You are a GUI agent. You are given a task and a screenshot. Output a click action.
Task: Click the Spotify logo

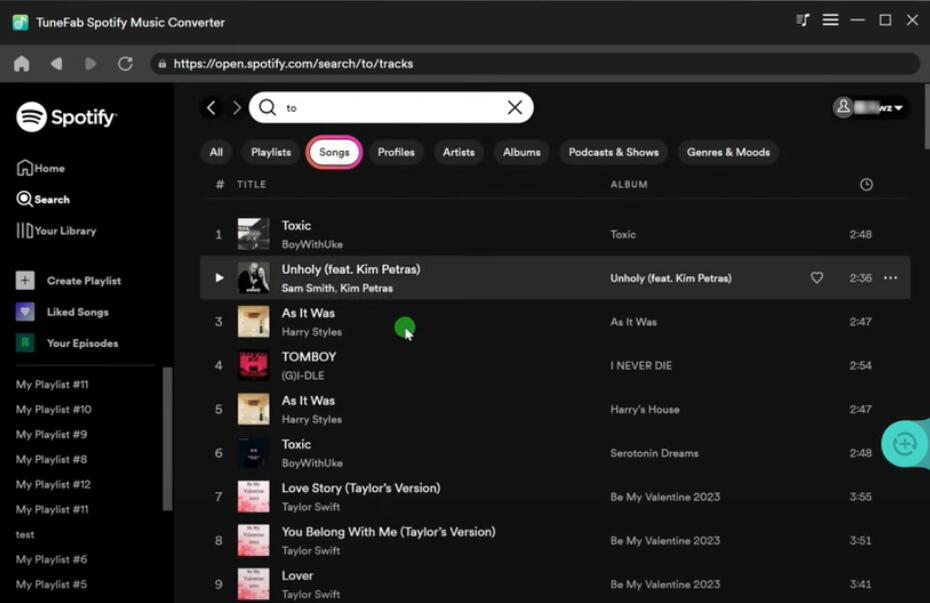coord(66,117)
